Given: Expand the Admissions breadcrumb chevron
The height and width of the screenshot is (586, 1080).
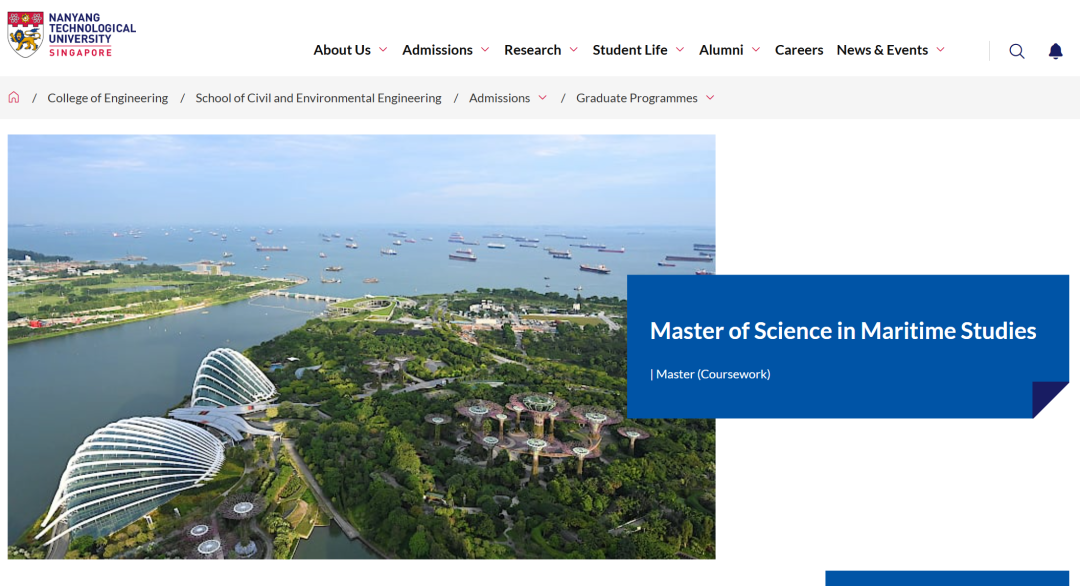Looking at the screenshot, I should (x=543, y=98).
